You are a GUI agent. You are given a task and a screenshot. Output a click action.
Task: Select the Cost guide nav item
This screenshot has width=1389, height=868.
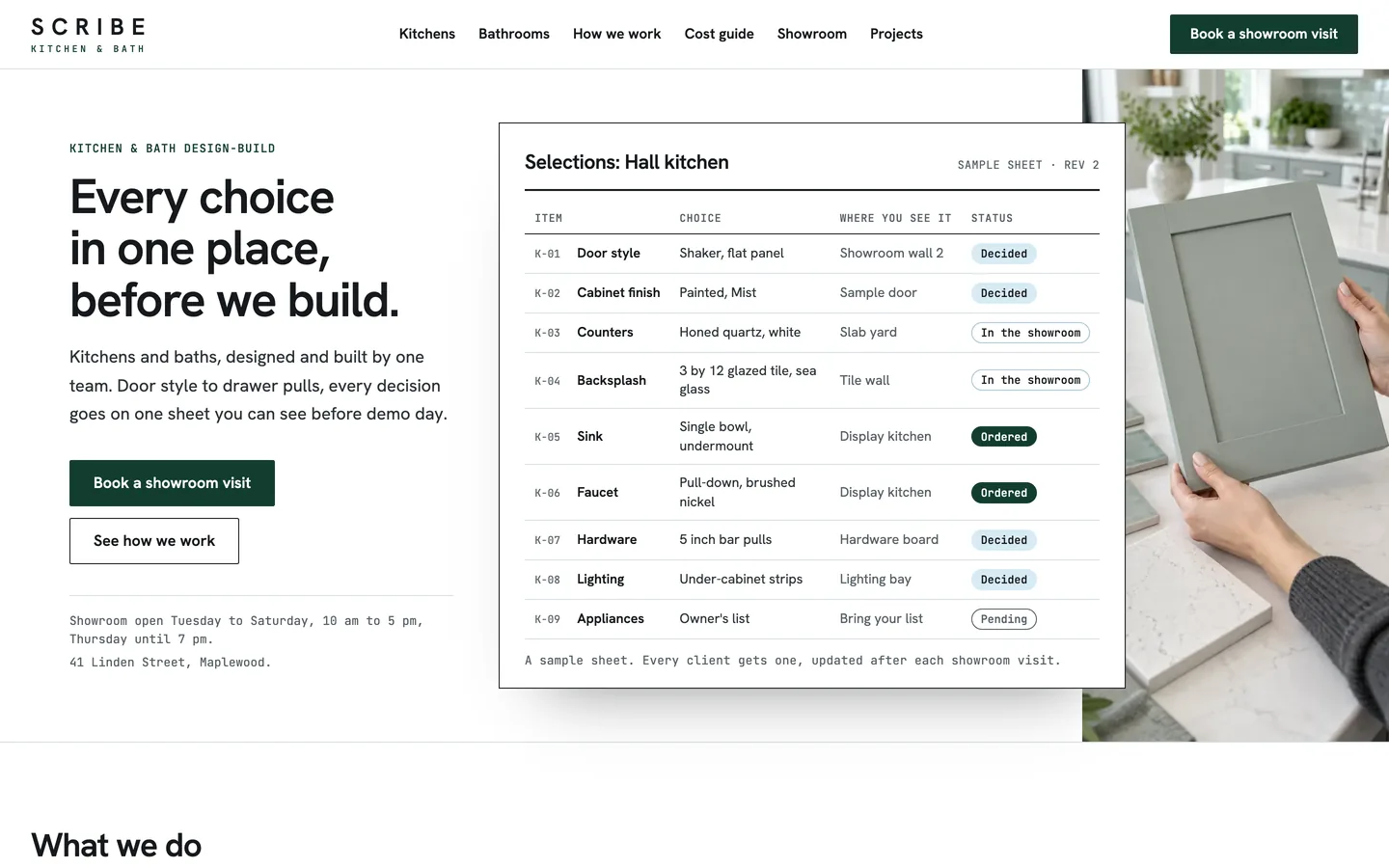pyautogui.click(x=720, y=34)
